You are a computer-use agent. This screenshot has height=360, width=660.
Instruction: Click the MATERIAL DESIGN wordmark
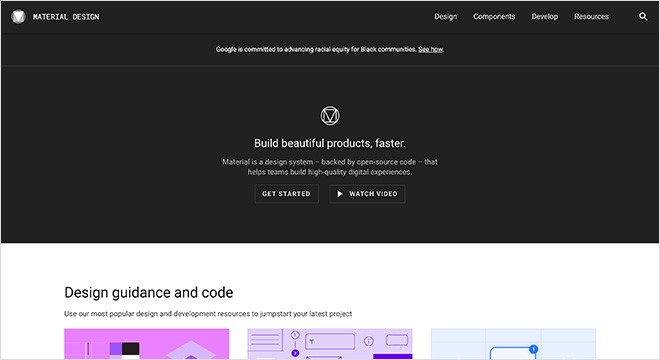coord(66,17)
